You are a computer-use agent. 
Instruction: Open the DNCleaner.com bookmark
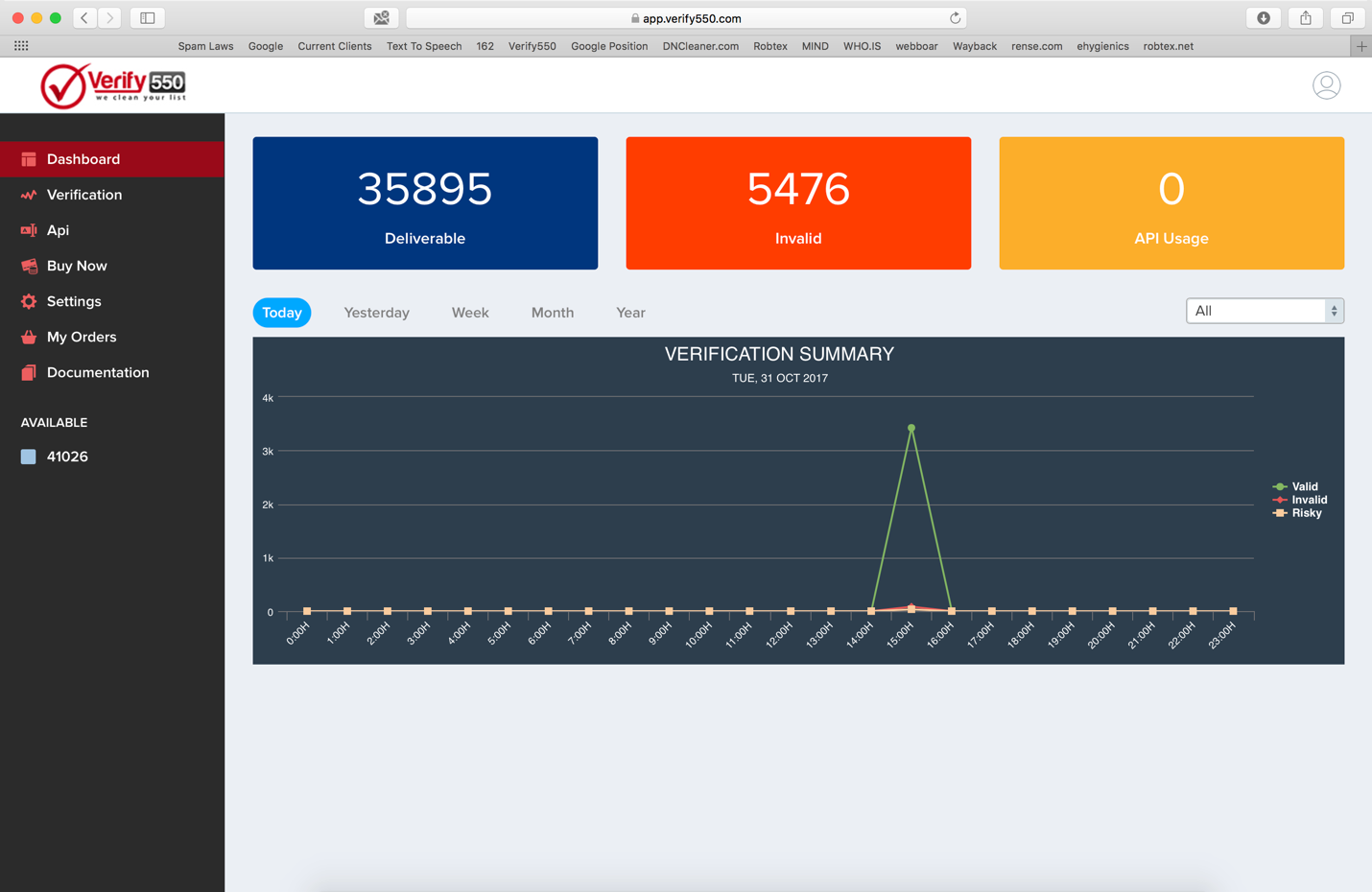pyautogui.click(x=700, y=46)
